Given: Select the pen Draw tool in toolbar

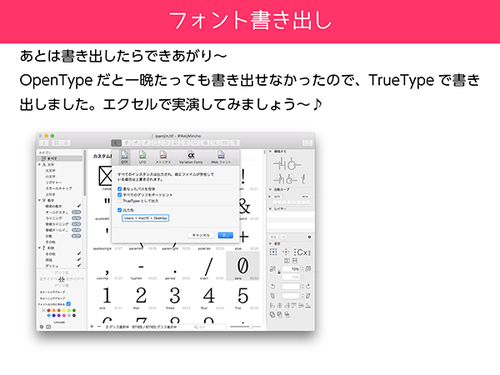Looking at the screenshot, I should [127, 143].
